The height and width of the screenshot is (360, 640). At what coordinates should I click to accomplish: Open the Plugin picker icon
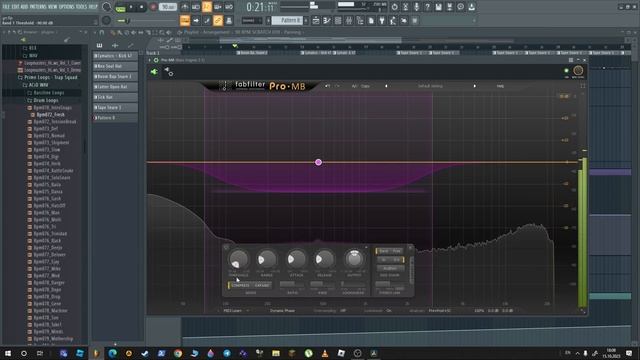382,20
